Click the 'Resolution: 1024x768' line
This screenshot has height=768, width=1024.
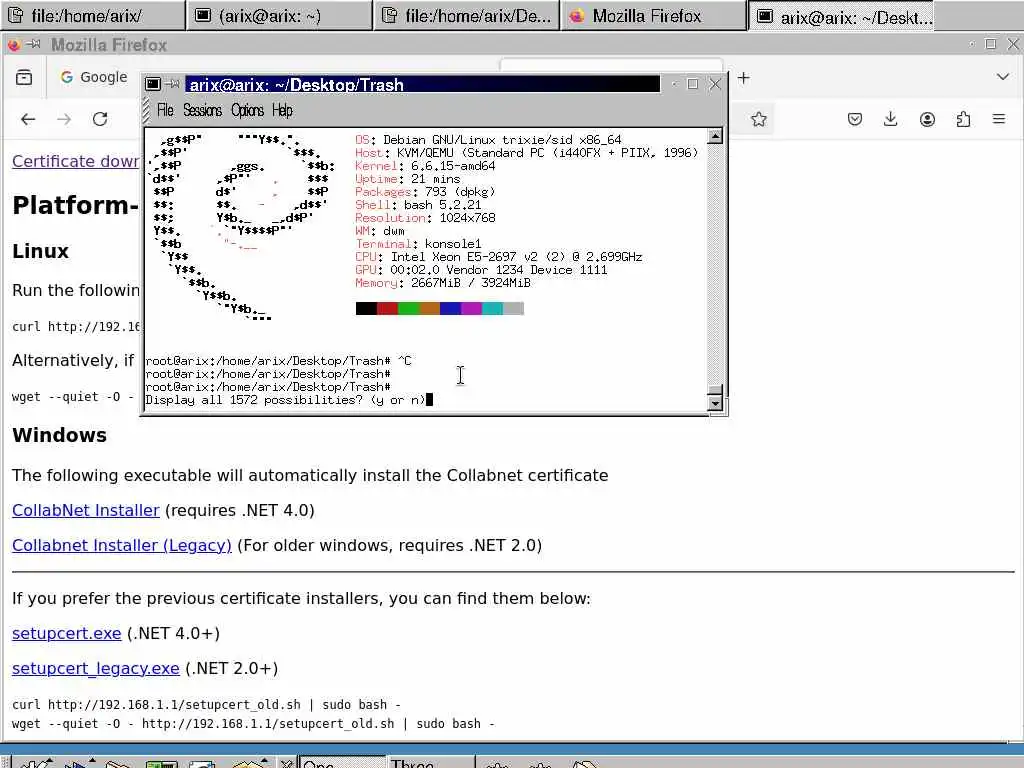click(425, 218)
